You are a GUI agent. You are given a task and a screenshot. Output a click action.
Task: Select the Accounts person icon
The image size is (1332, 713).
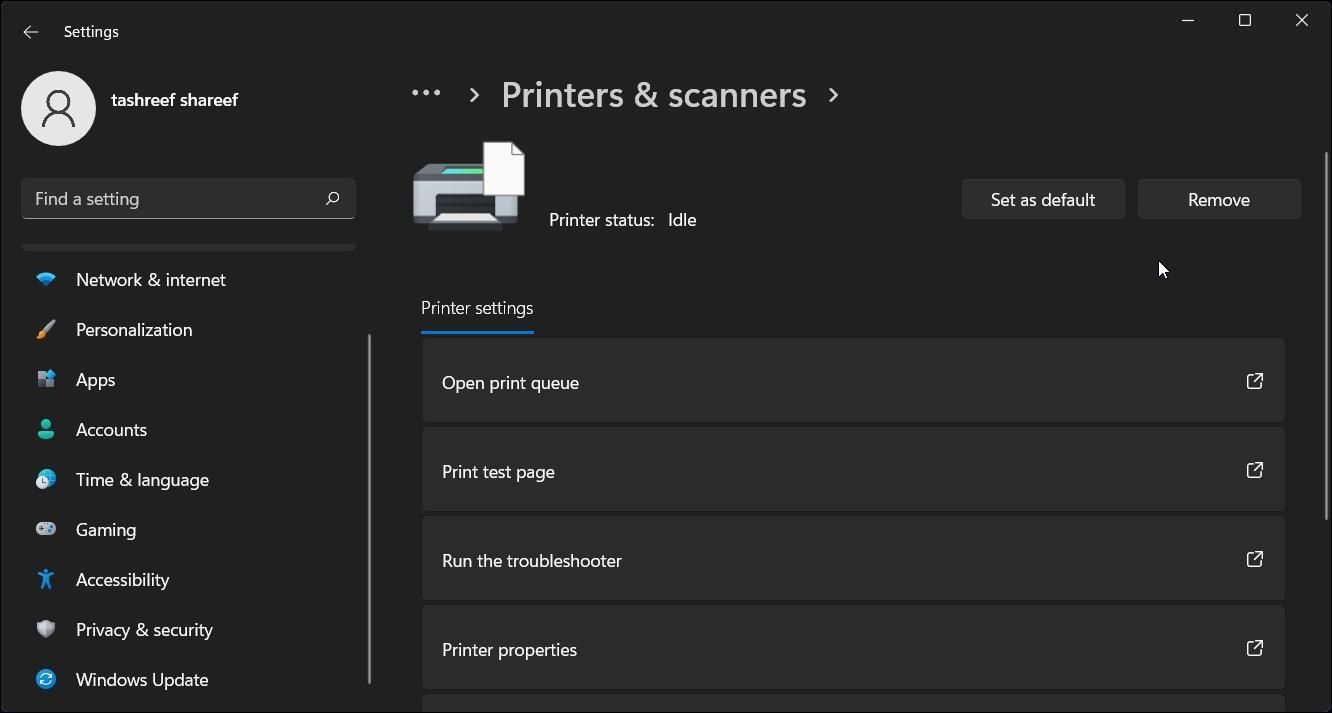click(46, 429)
